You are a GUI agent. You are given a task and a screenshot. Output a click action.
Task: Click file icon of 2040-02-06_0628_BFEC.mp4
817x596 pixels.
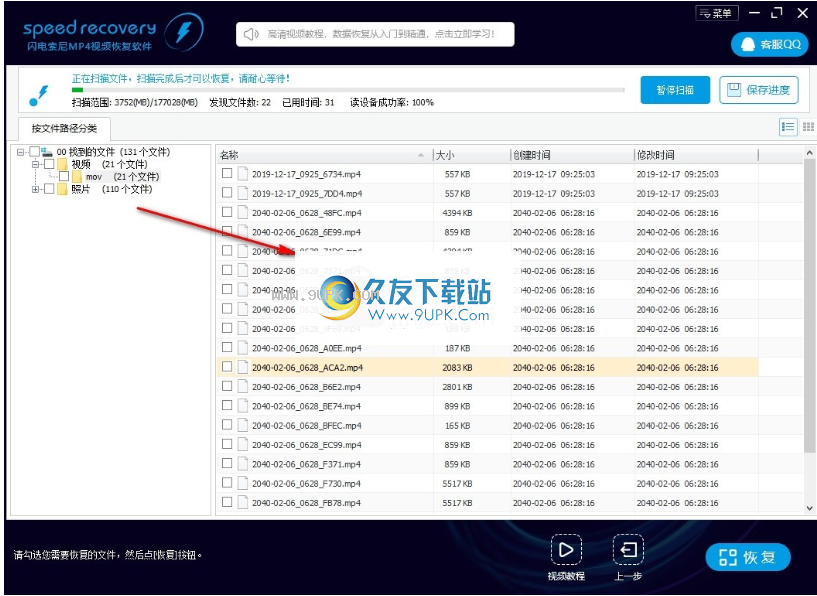(243, 425)
